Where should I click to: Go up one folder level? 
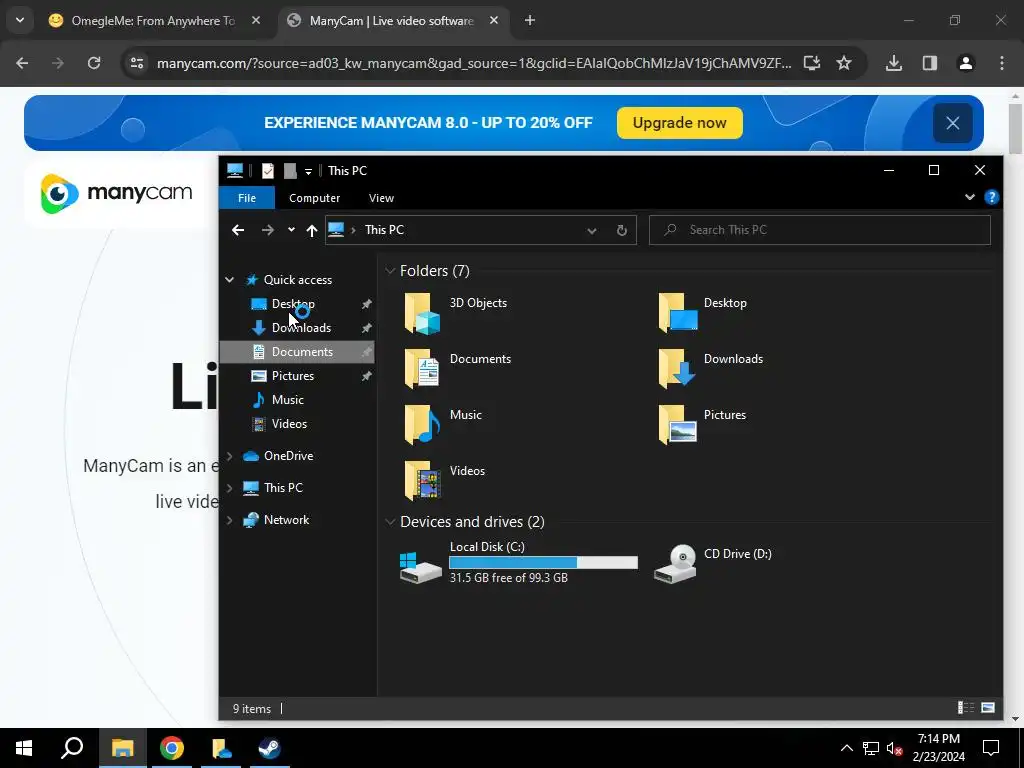click(312, 230)
